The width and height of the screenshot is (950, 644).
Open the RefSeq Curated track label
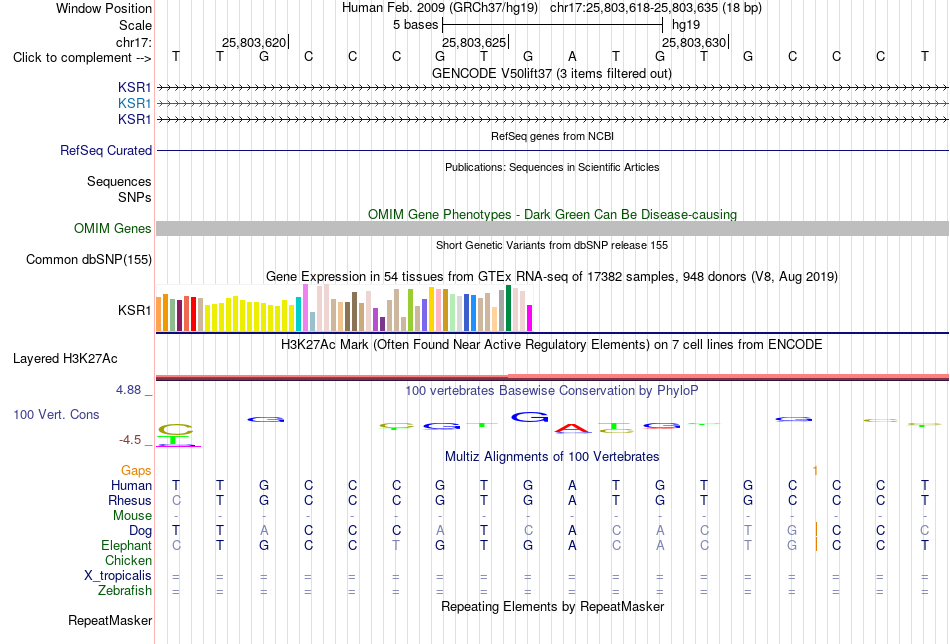click(x=106, y=150)
